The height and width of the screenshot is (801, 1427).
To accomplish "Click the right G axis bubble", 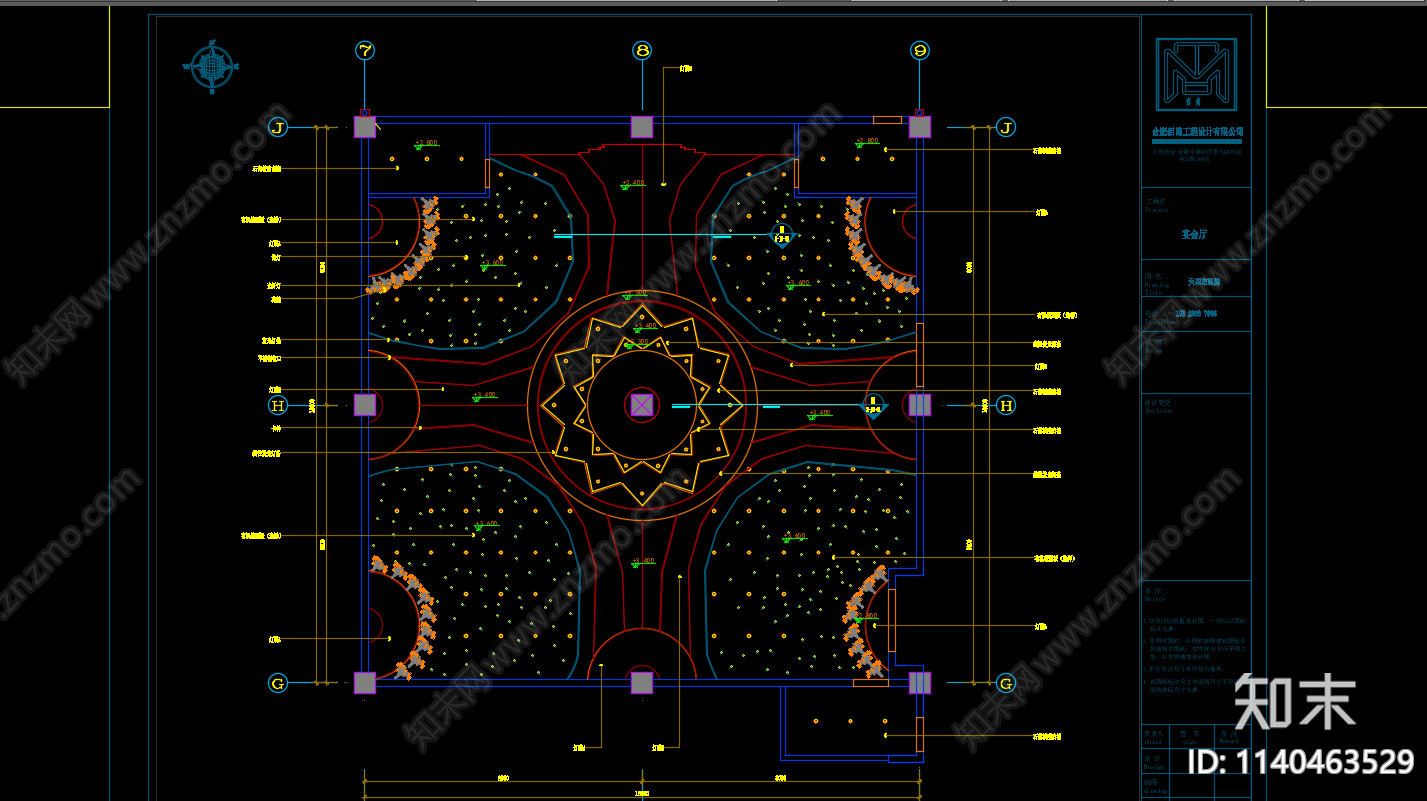I will pyautogui.click(x=1006, y=683).
